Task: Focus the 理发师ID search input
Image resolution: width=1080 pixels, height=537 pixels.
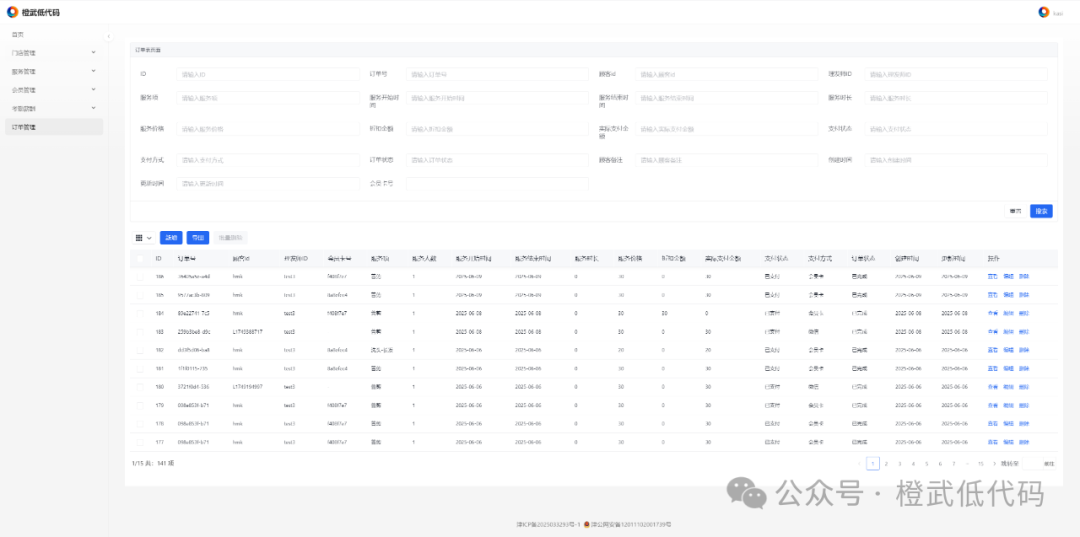Action: tap(956, 74)
